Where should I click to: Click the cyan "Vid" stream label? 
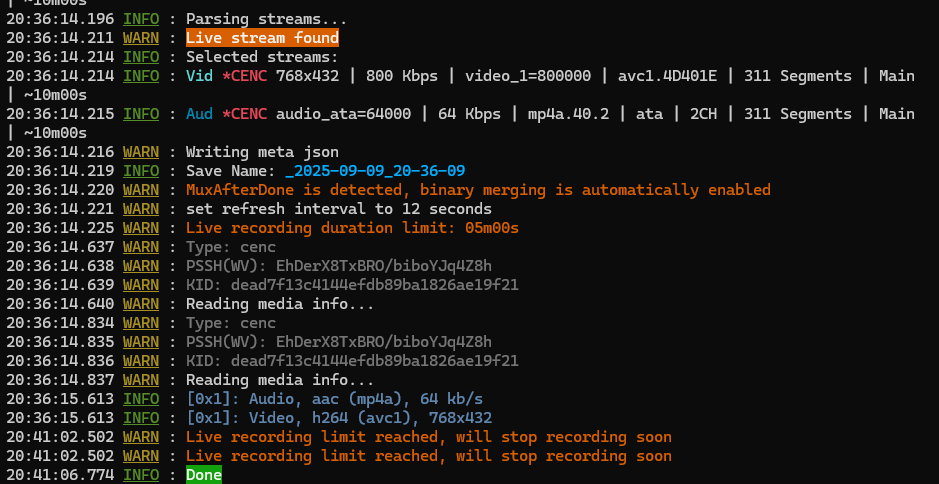(x=199, y=76)
